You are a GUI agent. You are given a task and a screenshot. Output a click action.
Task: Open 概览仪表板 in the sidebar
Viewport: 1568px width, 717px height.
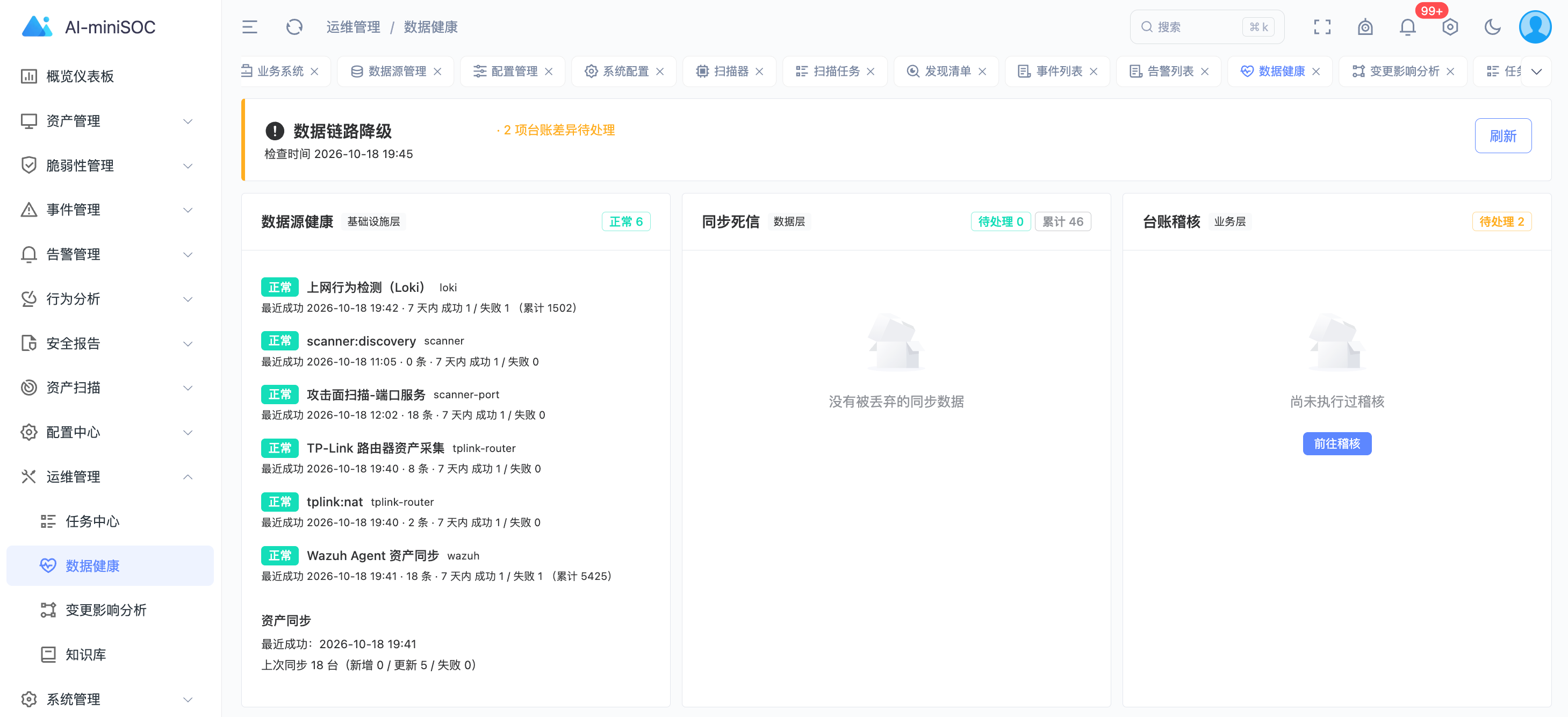tap(111, 76)
